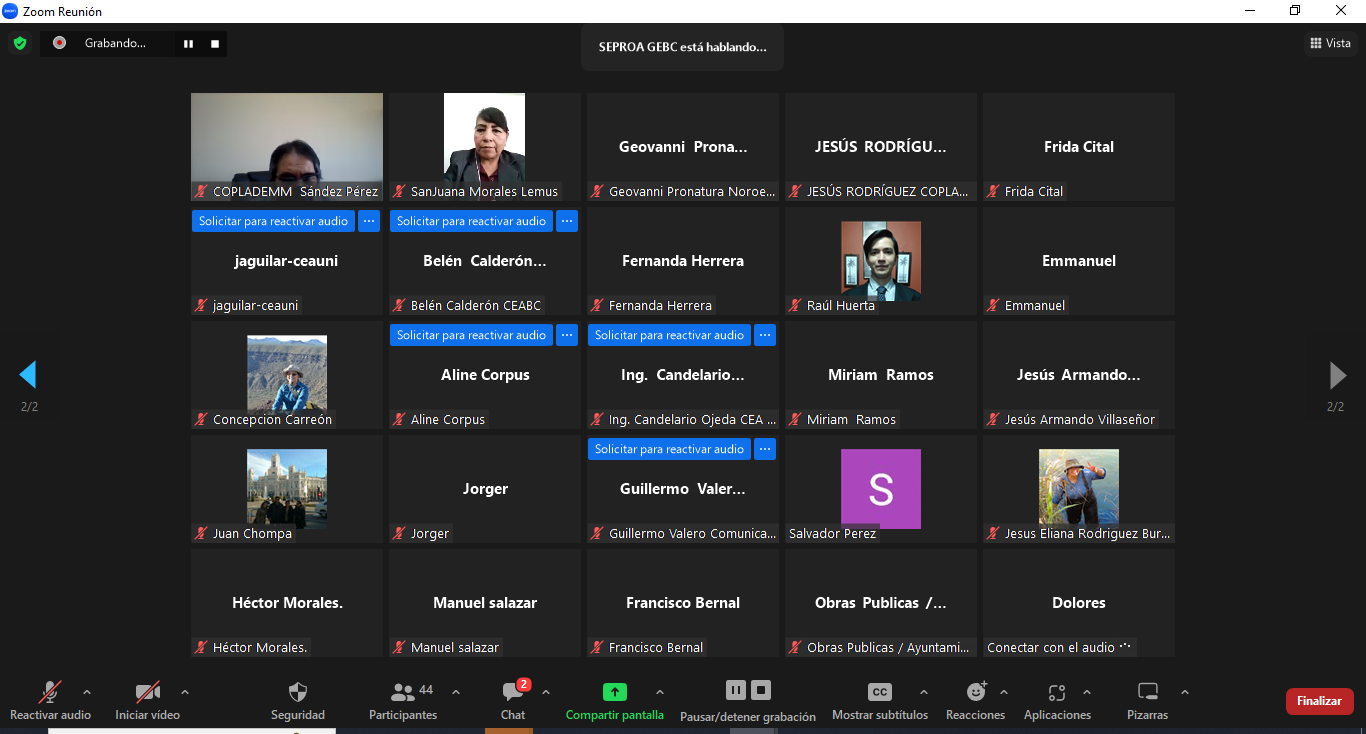Image resolution: width=1366 pixels, height=734 pixels.
Task: Expand video options arrow next to camera
Action: click(184, 692)
